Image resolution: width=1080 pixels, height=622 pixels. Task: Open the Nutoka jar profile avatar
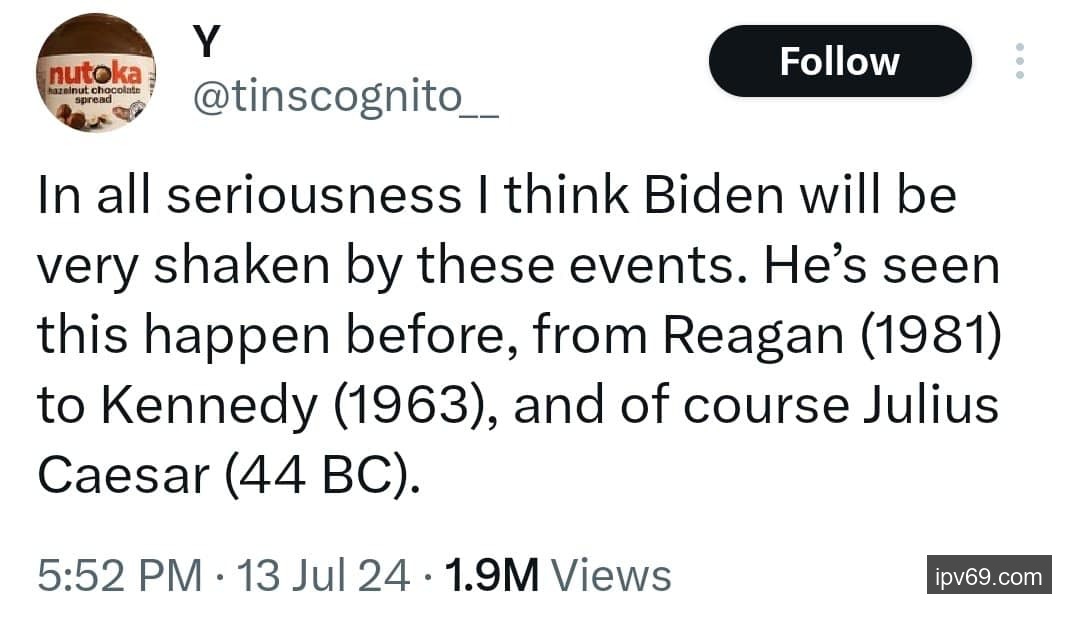pyautogui.click(x=96, y=74)
